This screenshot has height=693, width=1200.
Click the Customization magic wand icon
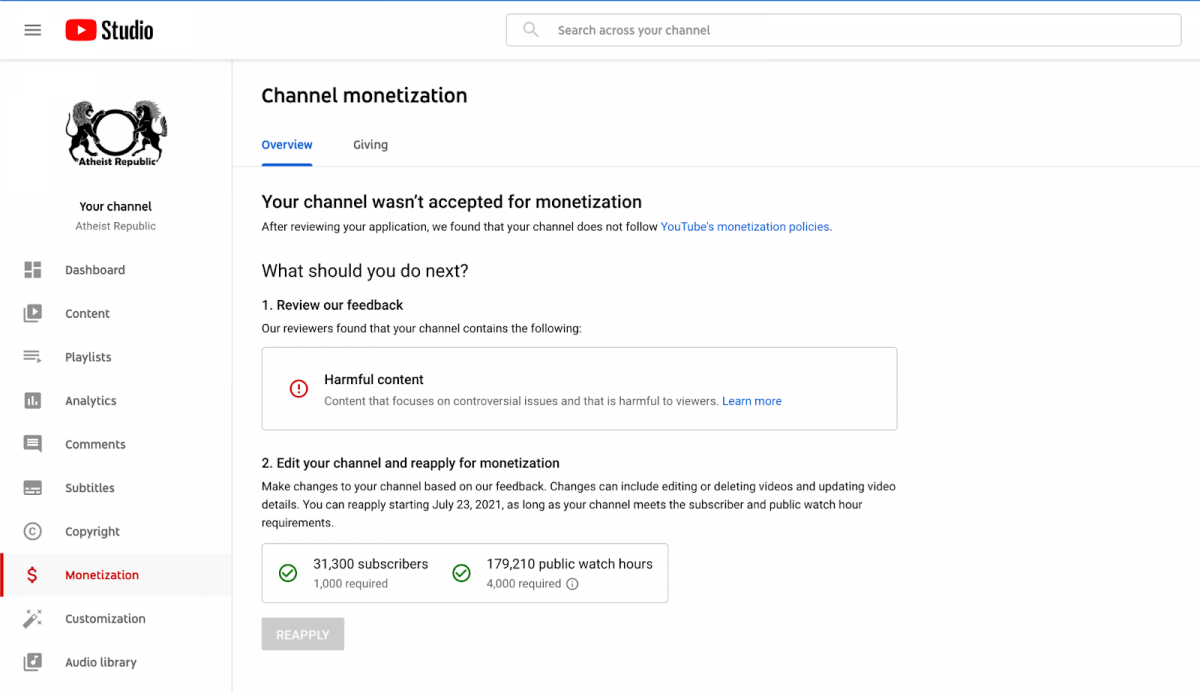(33, 619)
